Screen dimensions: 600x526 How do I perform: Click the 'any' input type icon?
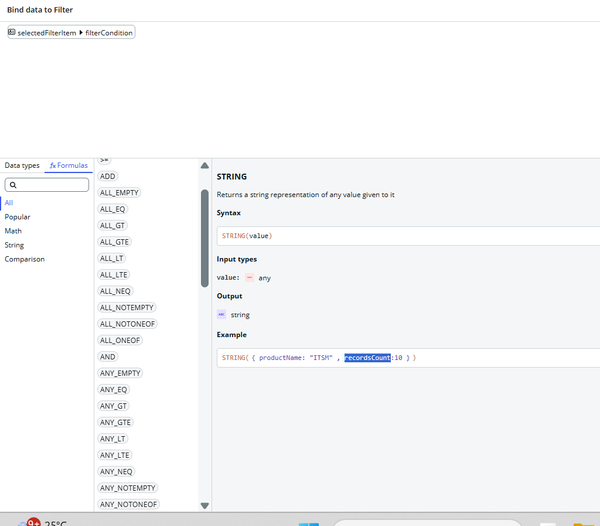tap(249, 278)
